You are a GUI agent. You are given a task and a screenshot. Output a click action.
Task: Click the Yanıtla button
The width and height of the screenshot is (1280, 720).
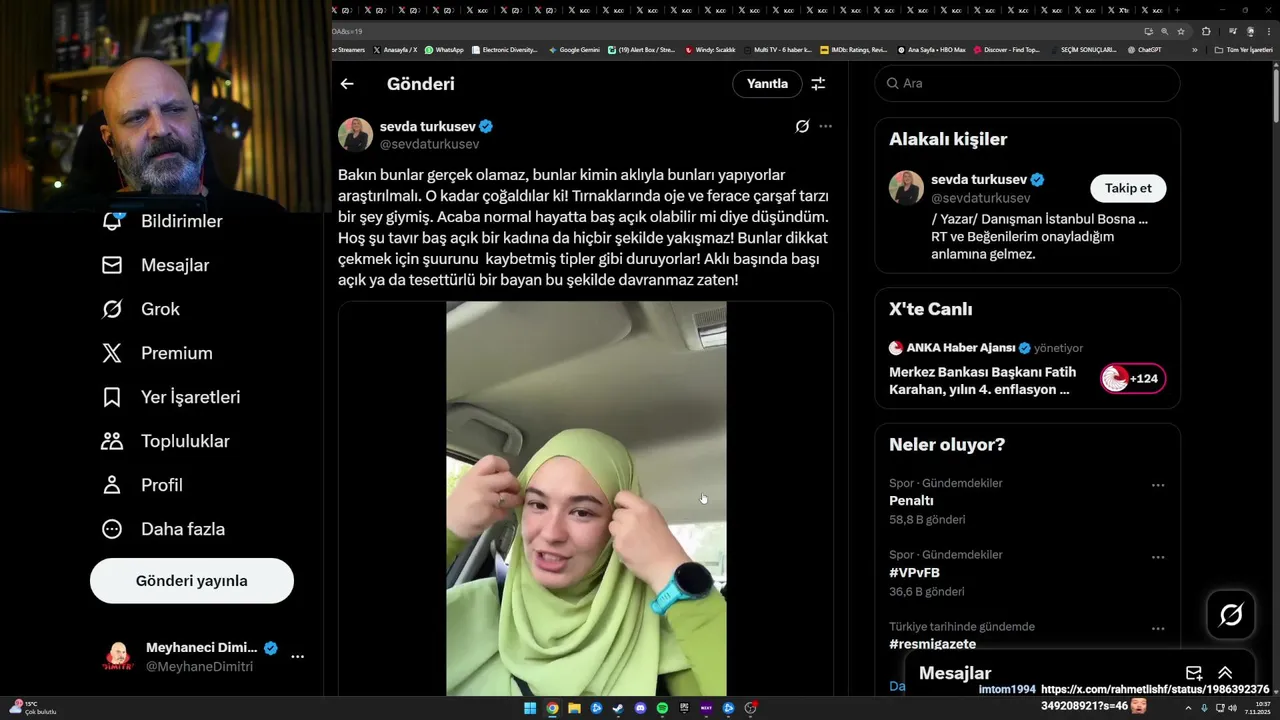pos(767,84)
